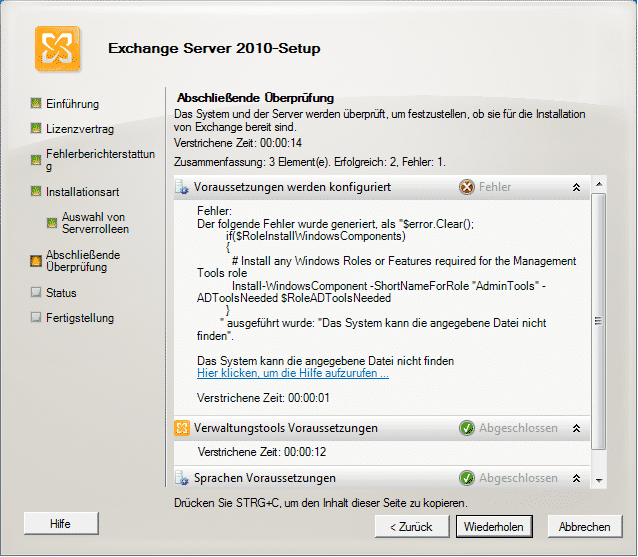
Task: Click the Auswahl von Serverrollen step icon
Action: tap(52, 223)
